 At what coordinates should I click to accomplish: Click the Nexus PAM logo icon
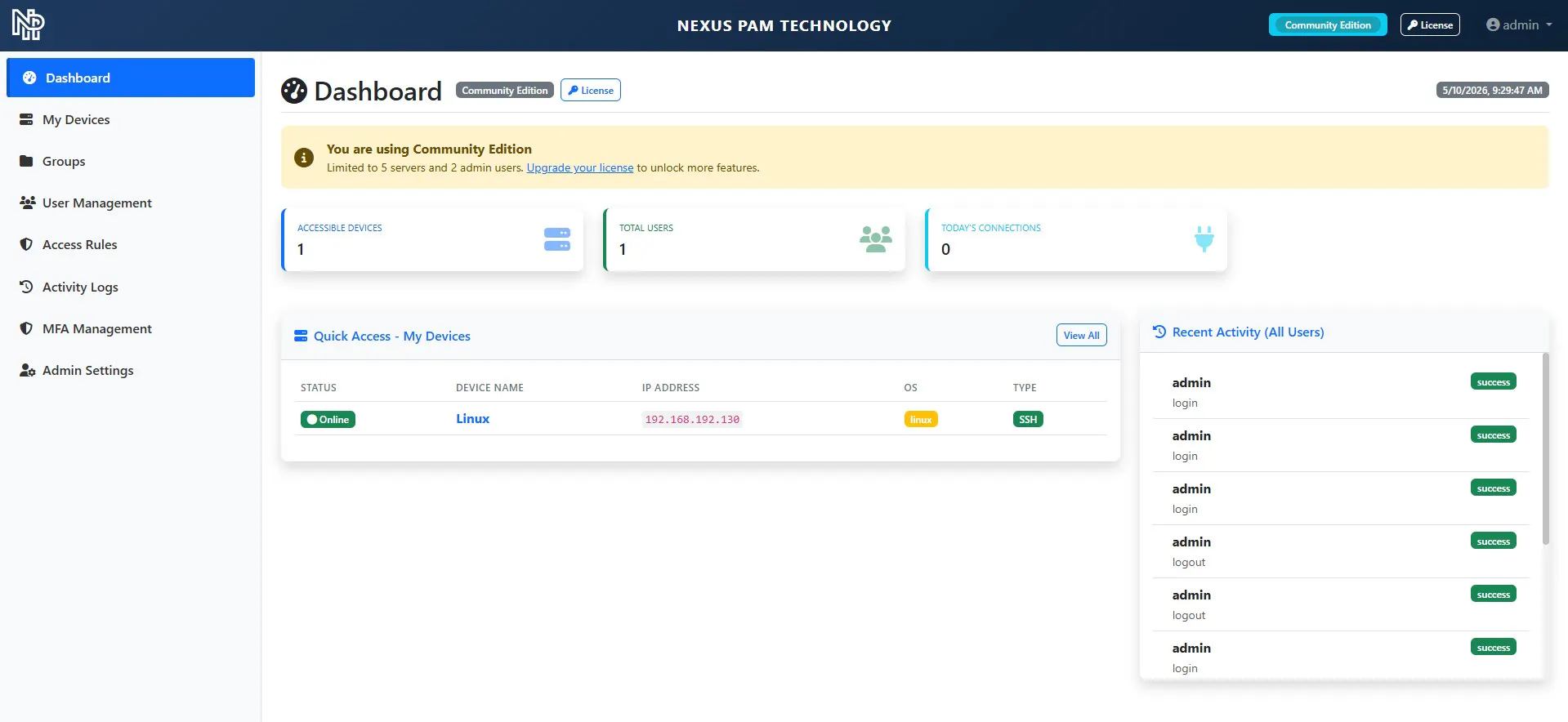(x=28, y=25)
